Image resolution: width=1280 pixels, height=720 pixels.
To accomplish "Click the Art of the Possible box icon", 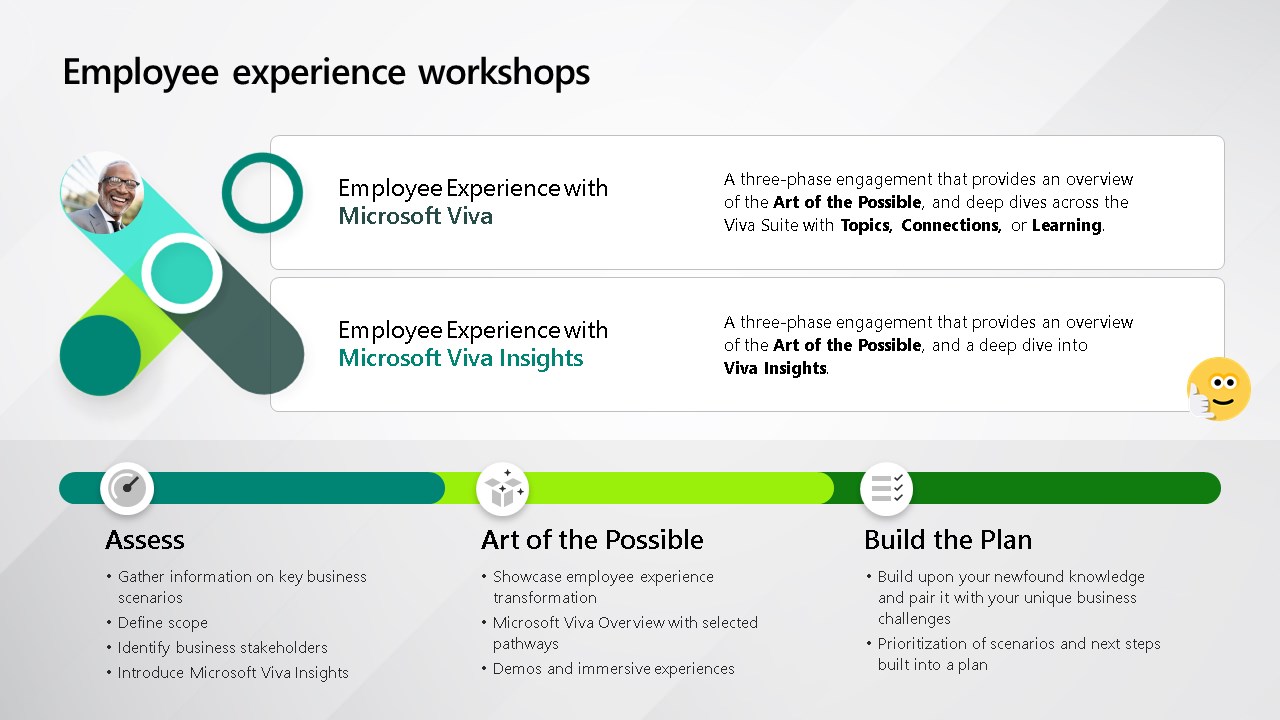I will pos(503,488).
